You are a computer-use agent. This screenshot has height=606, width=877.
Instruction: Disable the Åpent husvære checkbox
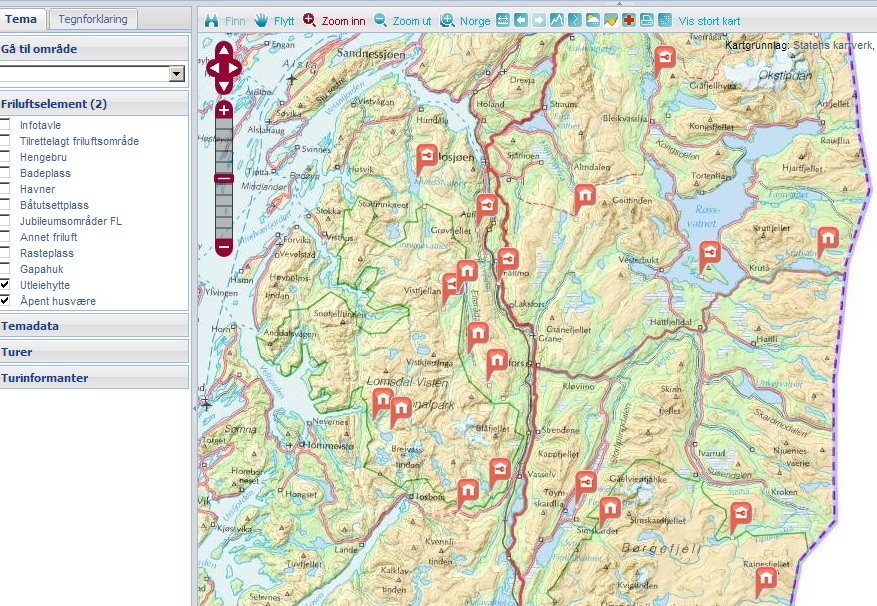coord(5,301)
